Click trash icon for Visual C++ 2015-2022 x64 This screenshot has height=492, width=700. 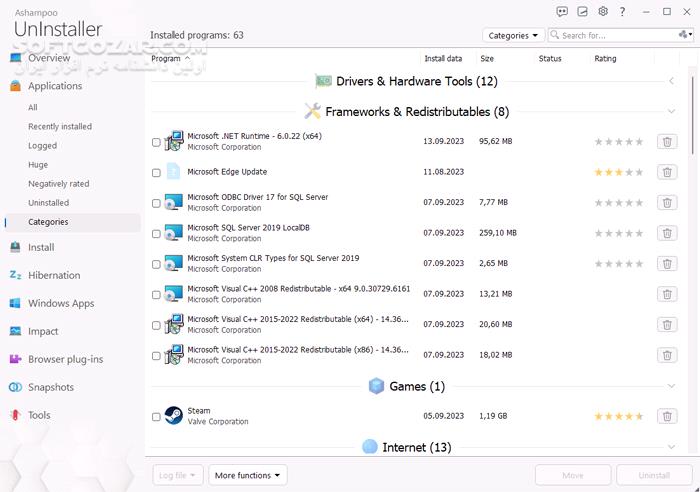click(667, 325)
